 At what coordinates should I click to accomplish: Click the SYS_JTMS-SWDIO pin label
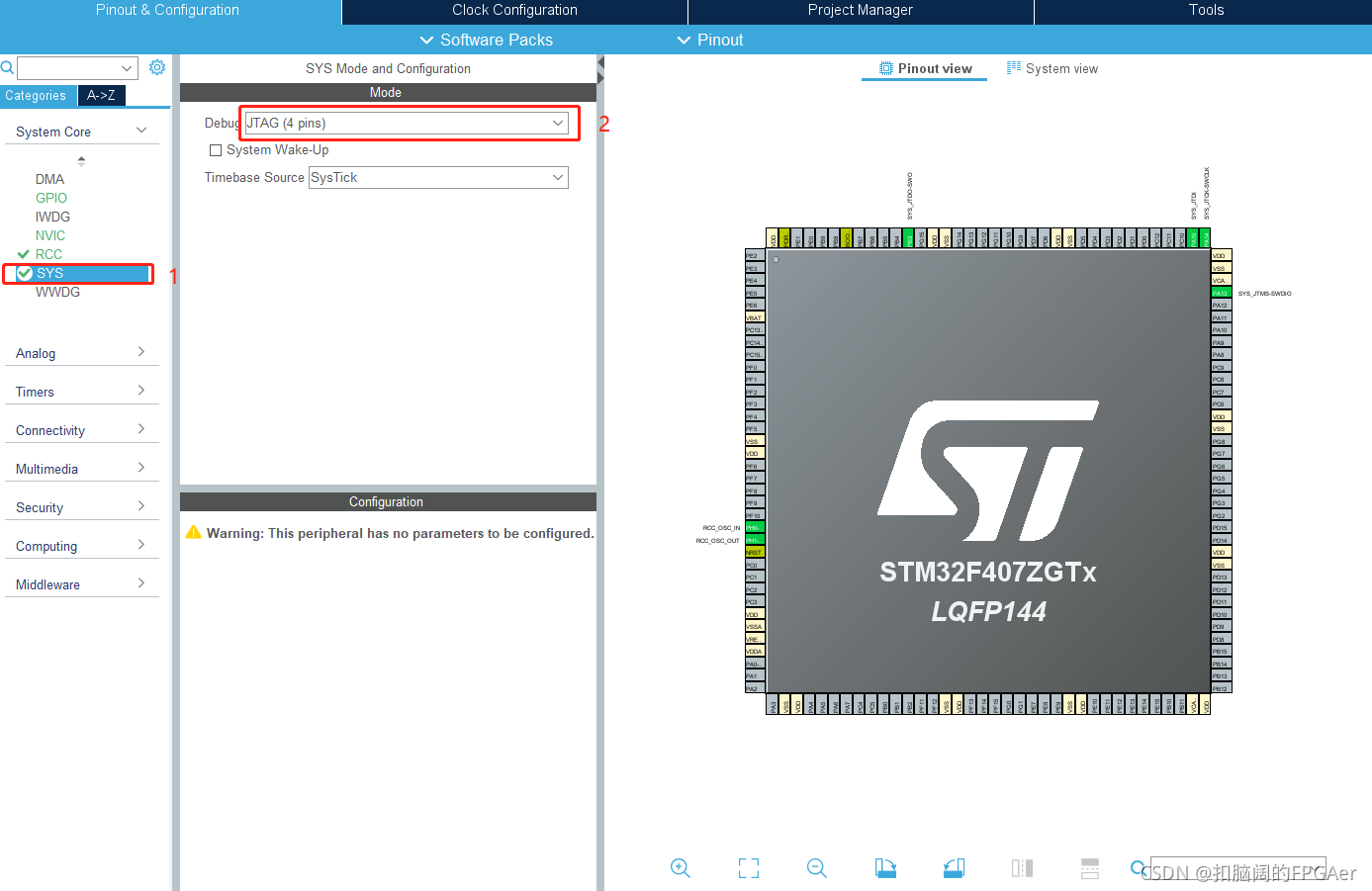[1264, 294]
